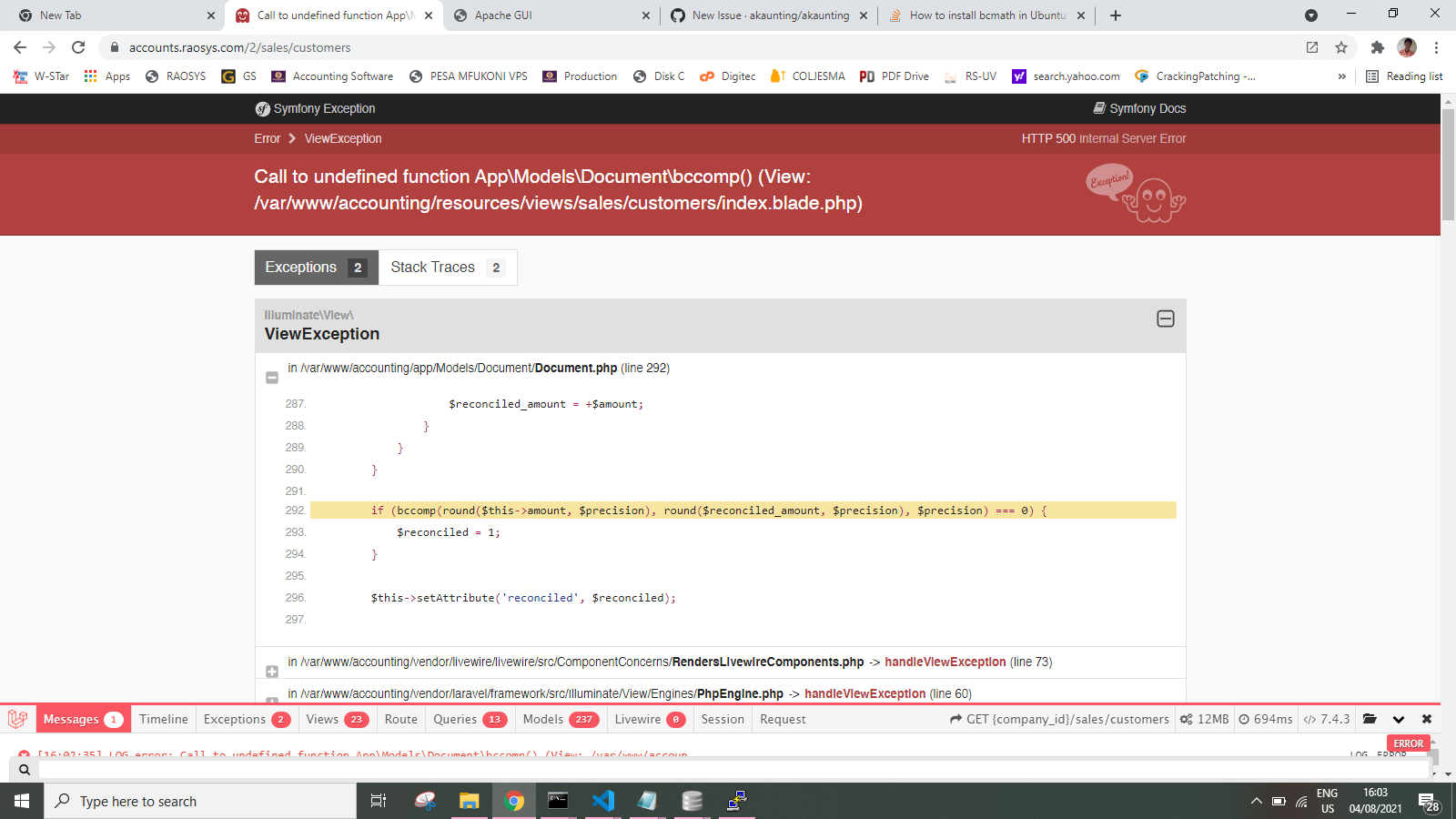Screen dimensions: 1456x819
Task: Click the search magnifier in the debugbar
Action: coord(24,769)
